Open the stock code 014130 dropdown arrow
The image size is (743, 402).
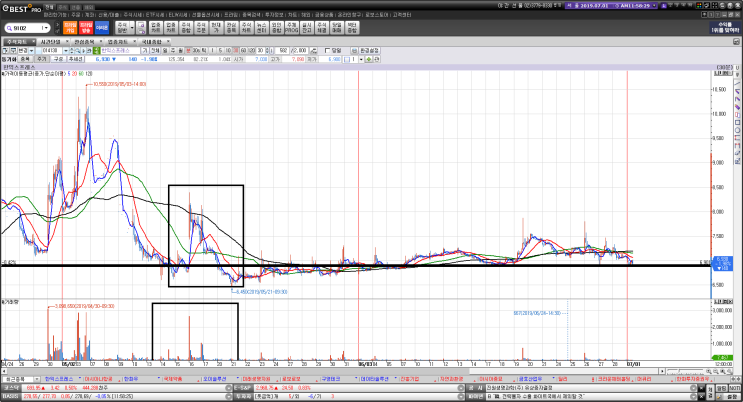coord(65,50)
